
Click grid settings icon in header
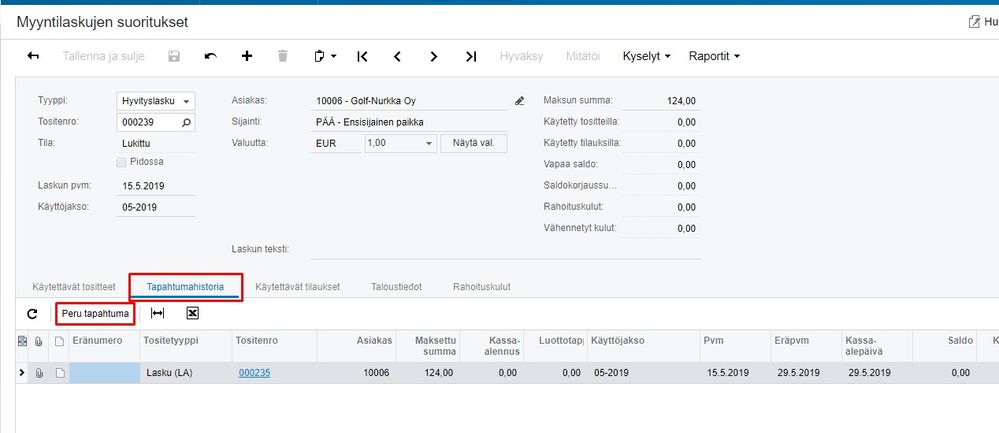pos(22,341)
